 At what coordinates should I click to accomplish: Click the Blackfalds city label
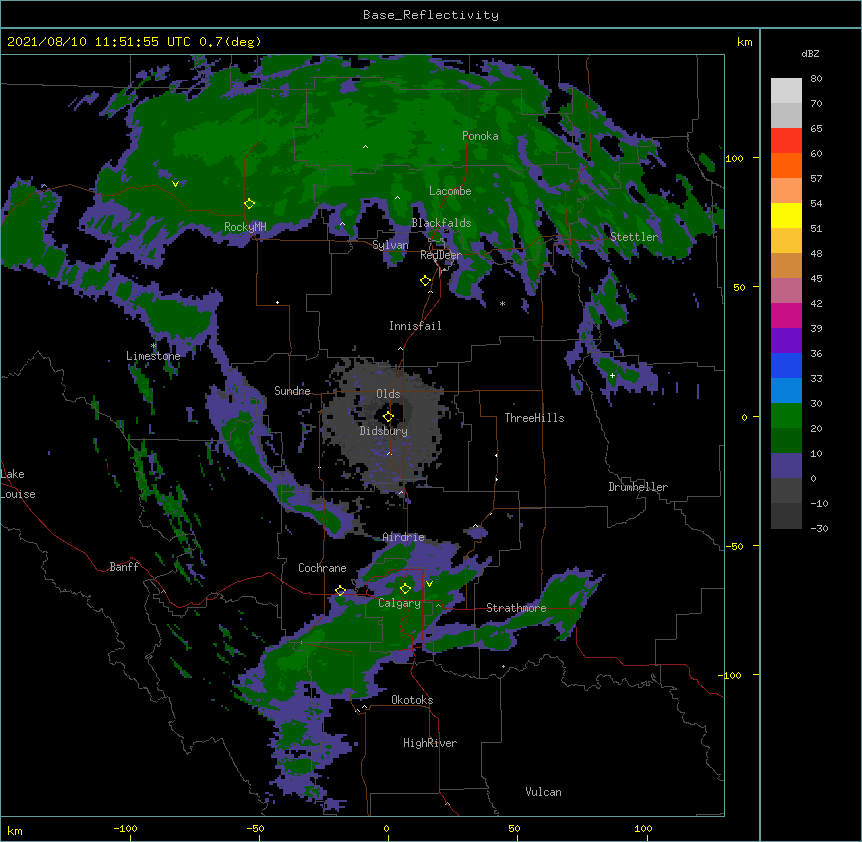[x=441, y=223]
